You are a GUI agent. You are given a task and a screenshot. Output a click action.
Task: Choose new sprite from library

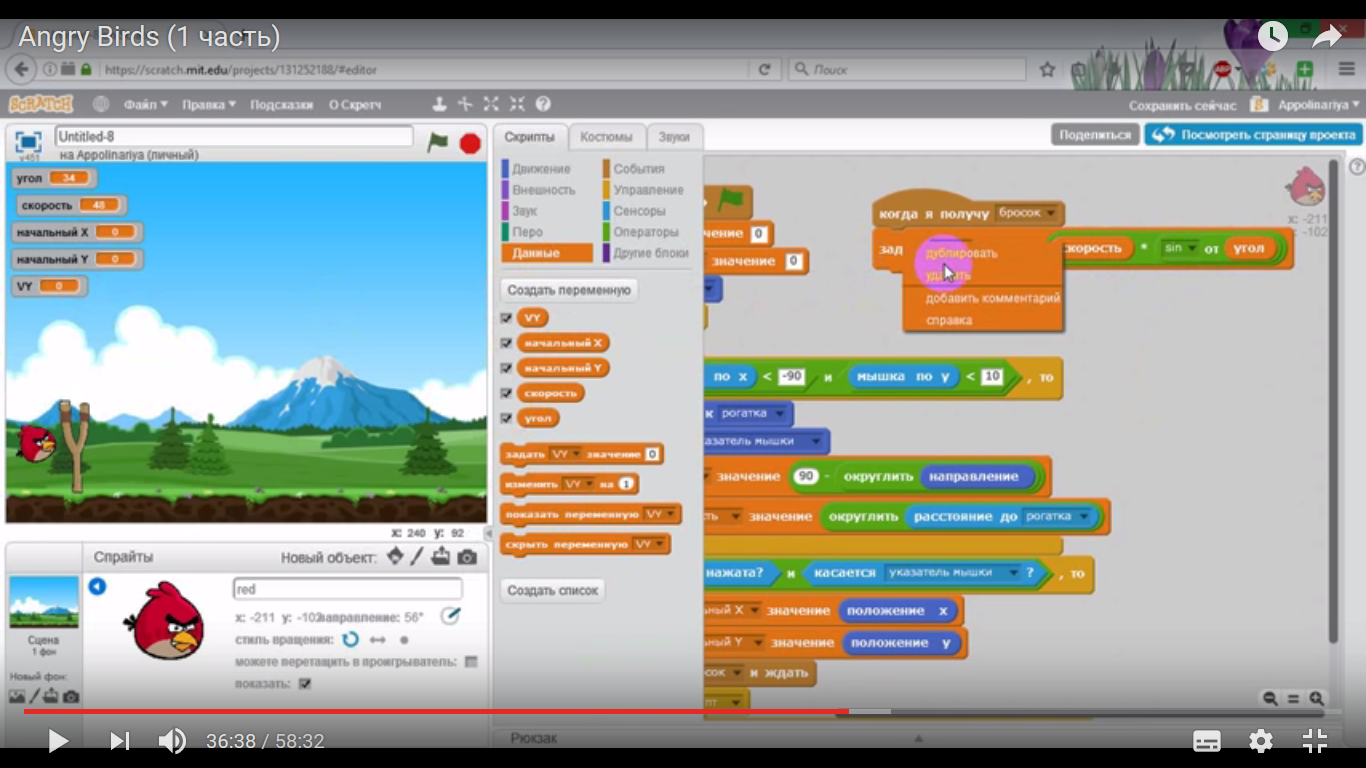click(x=395, y=557)
